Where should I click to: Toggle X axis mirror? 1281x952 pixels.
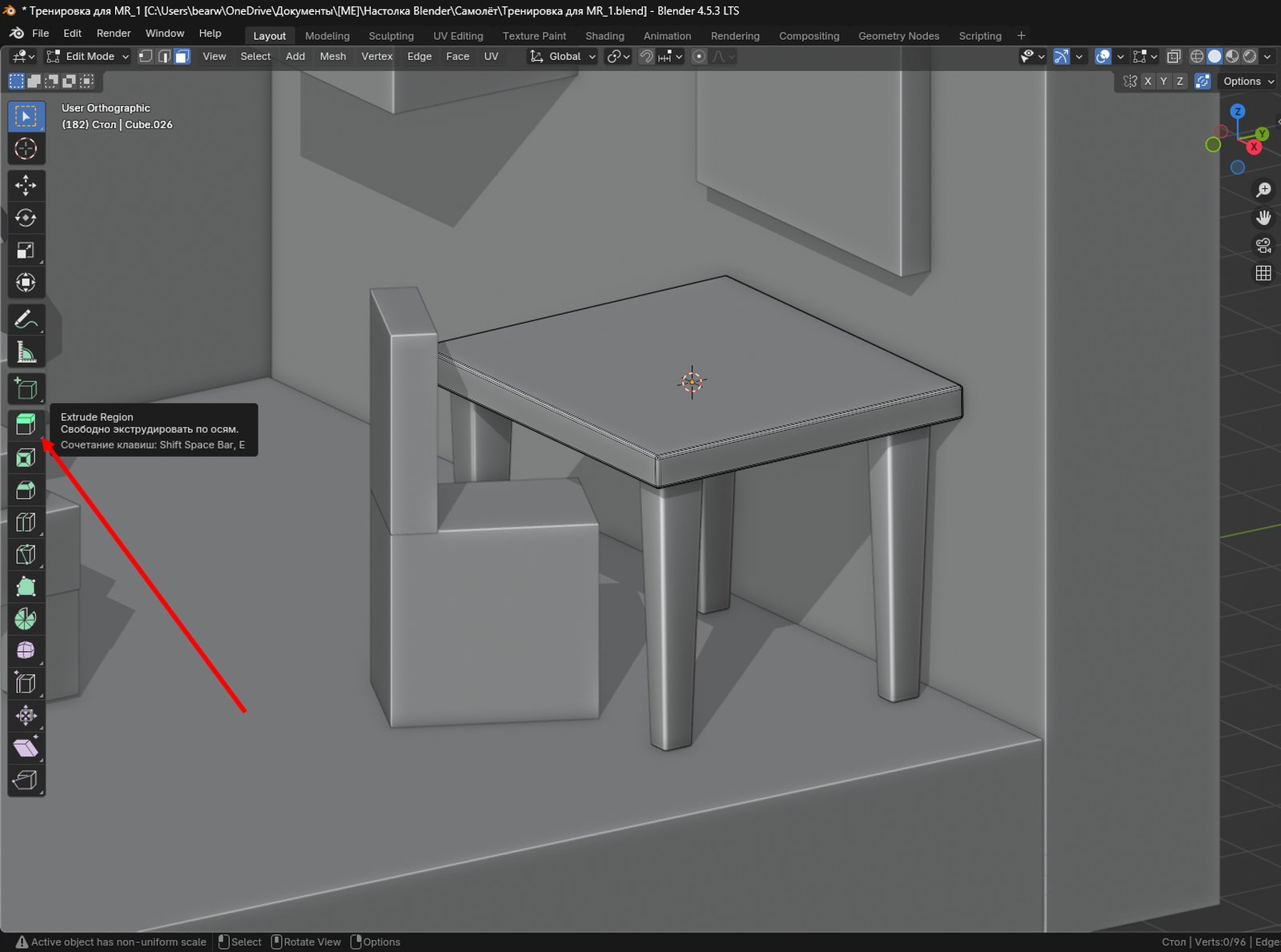(1148, 82)
